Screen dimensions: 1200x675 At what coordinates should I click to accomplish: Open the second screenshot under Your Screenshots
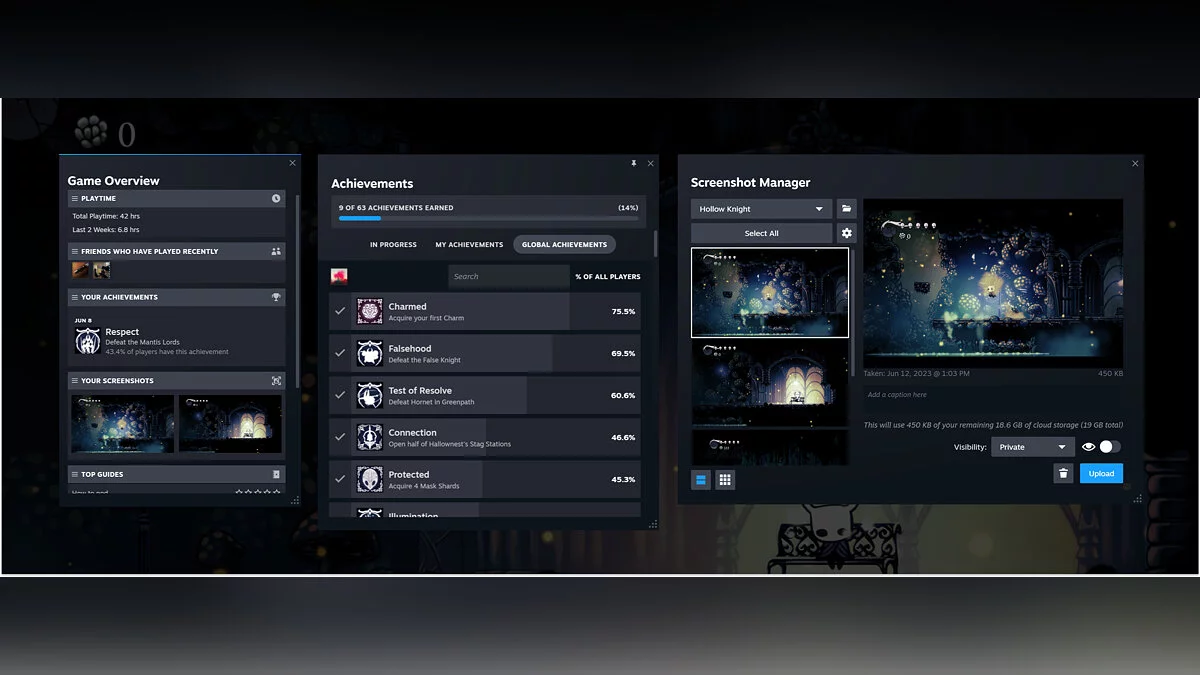(230, 424)
